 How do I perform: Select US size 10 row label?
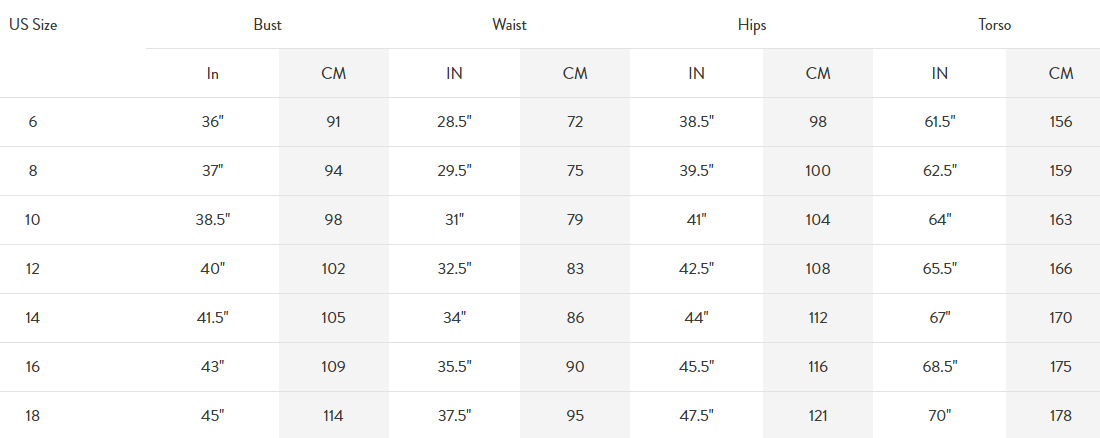(33, 220)
